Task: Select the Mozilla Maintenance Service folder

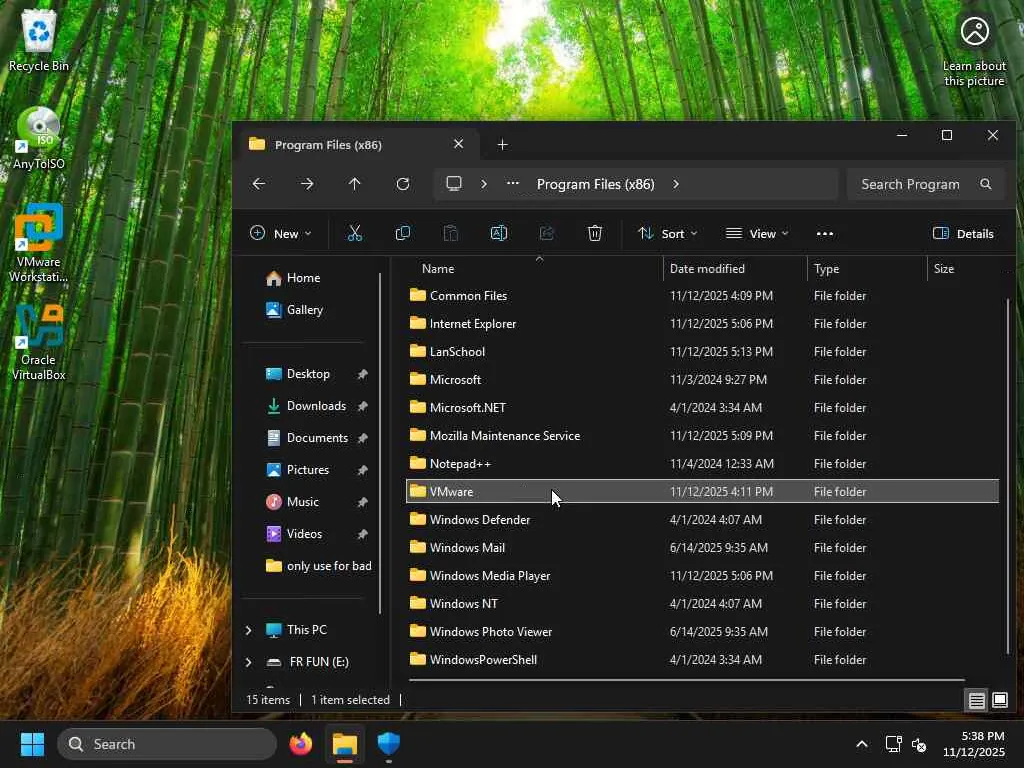Action: pos(702,436)
